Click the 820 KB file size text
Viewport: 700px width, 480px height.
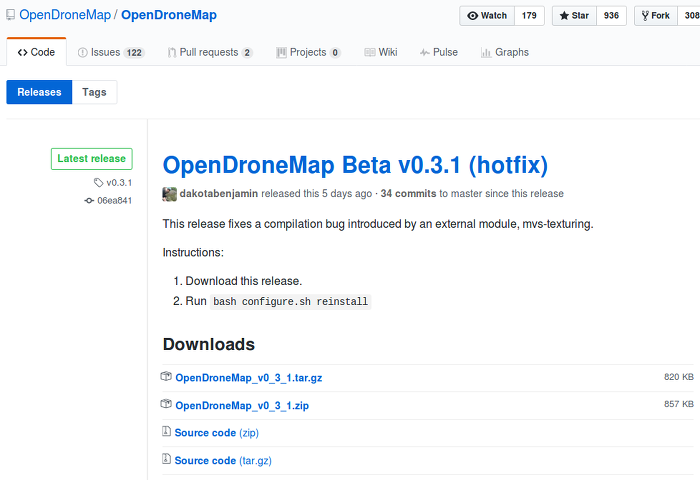tap(679, 377)
